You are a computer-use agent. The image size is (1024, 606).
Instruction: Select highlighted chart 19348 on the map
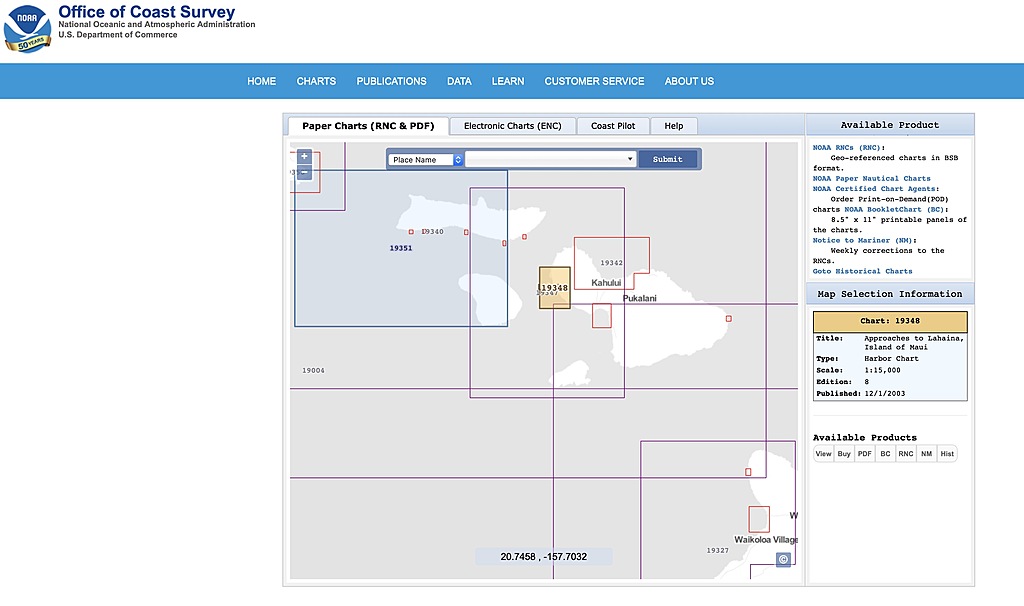(554, 287)
